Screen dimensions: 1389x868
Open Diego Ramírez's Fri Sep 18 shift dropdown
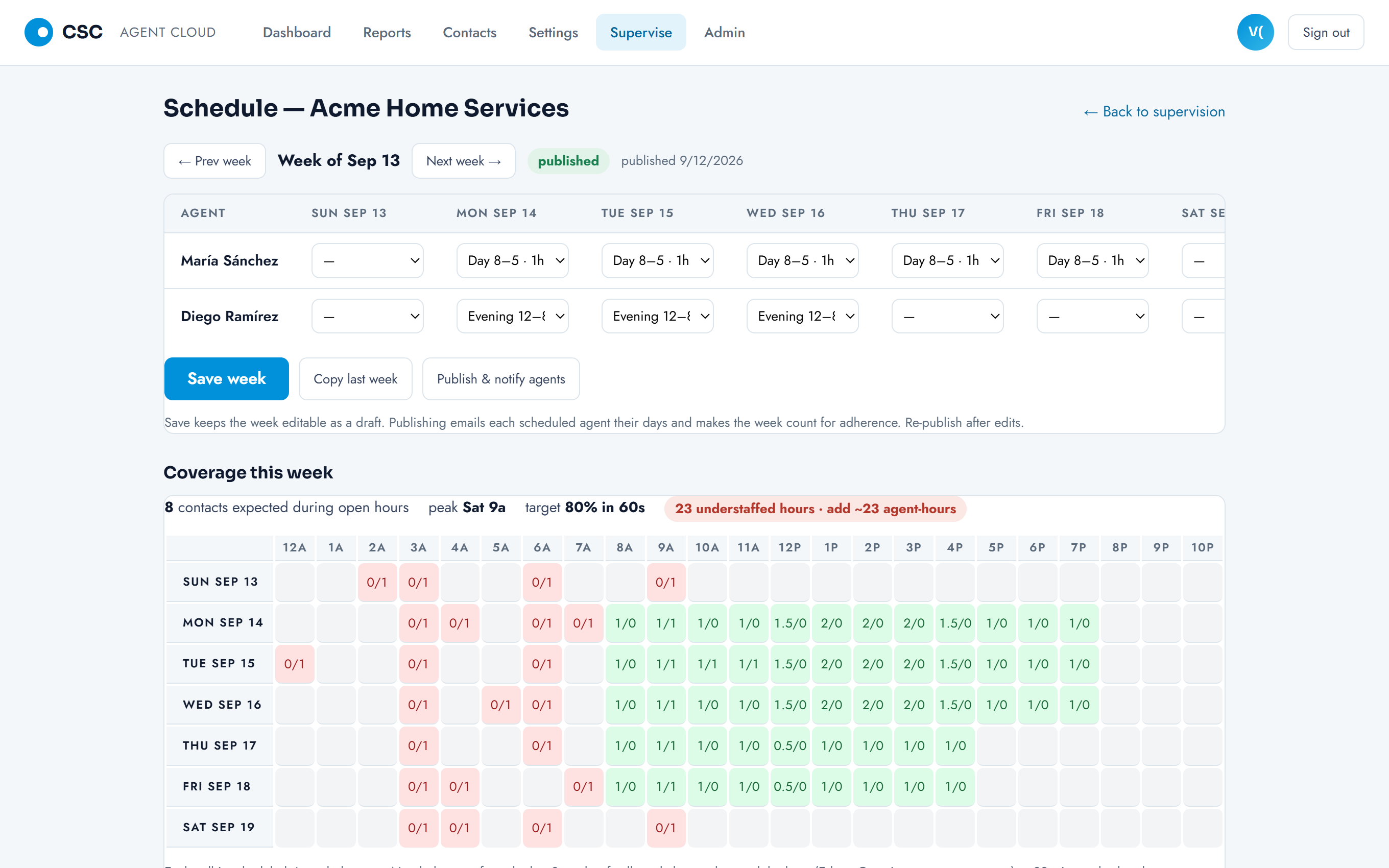coord(1092,317)
